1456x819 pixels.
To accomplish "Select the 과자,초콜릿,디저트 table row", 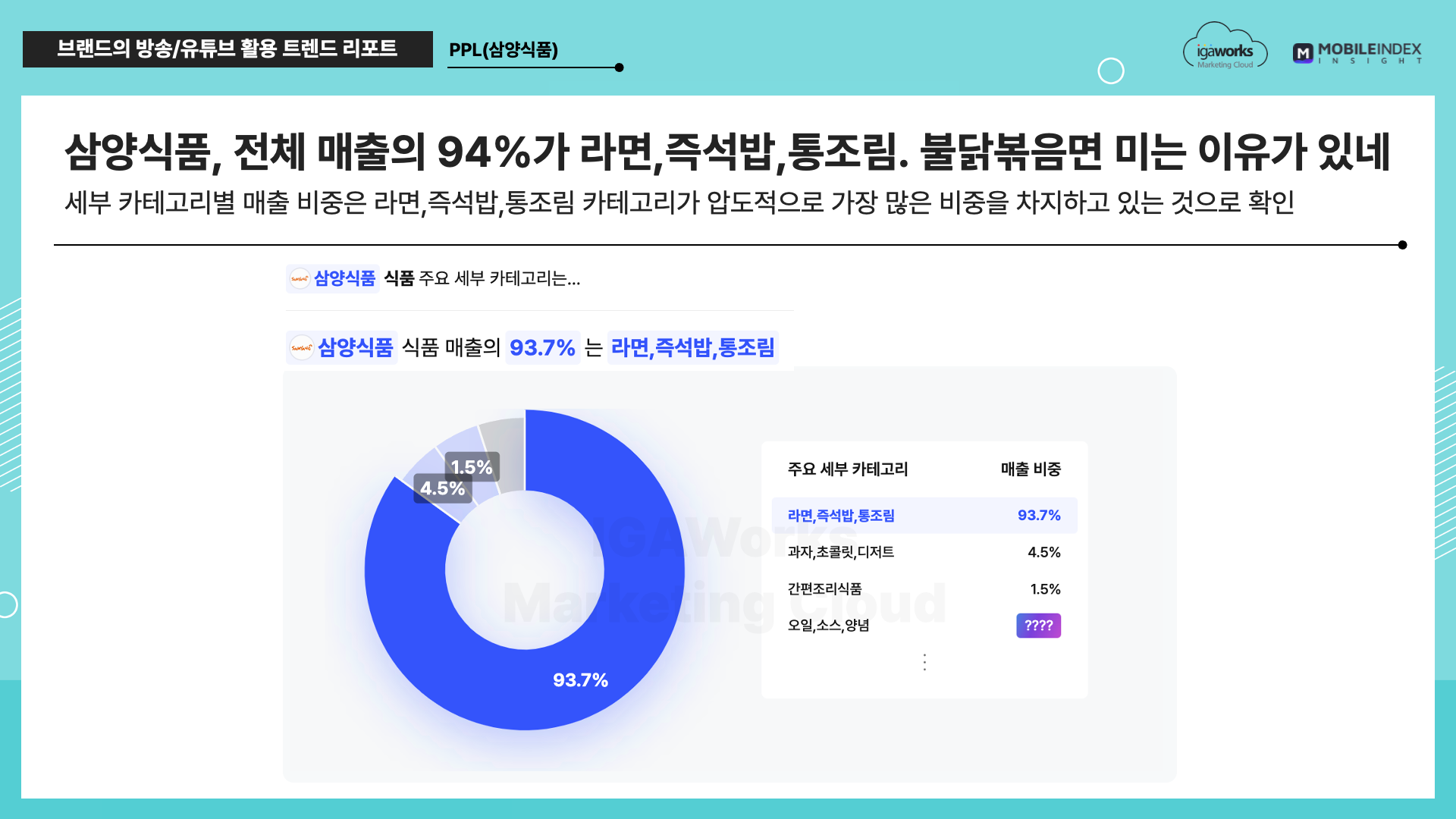I will pyautogui.click(x=924, y=552).
